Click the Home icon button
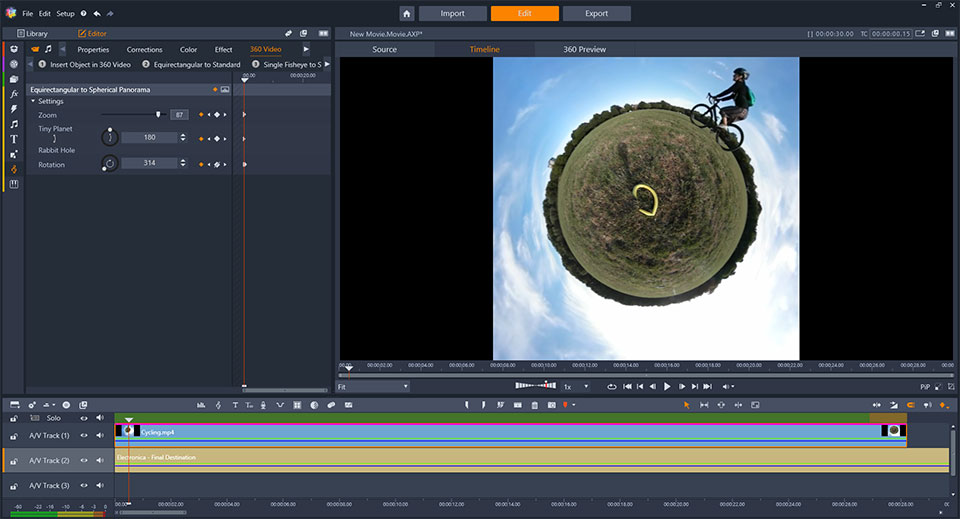 (407, 13)
